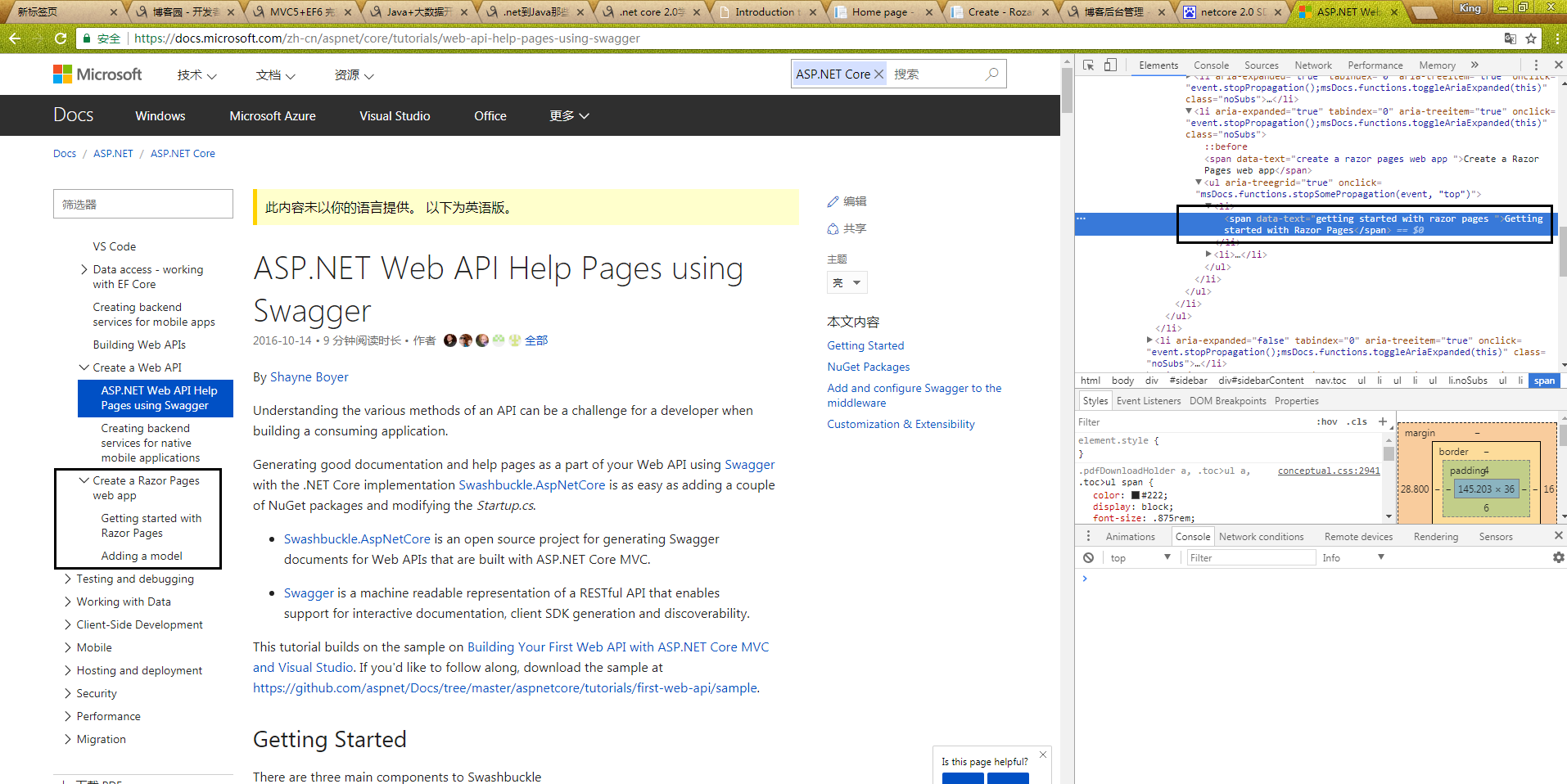The width and height of the screenshot is (1567, 784).
Task: Toggle the .cls class editor
Action: (1358, 421)
